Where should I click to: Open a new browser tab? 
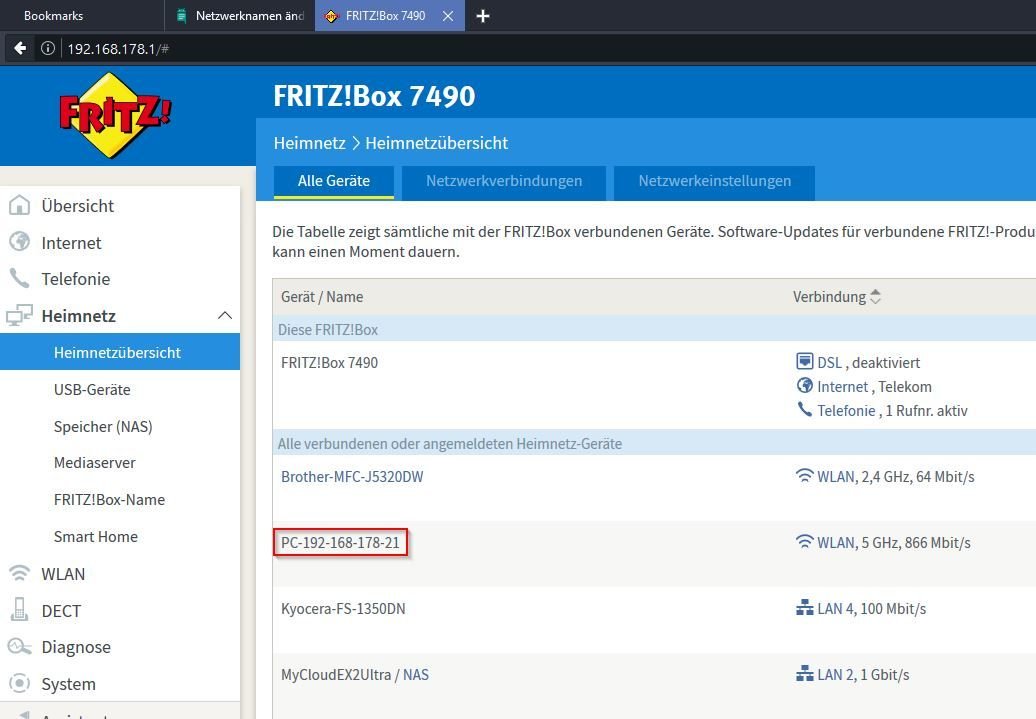click(483, 16)
